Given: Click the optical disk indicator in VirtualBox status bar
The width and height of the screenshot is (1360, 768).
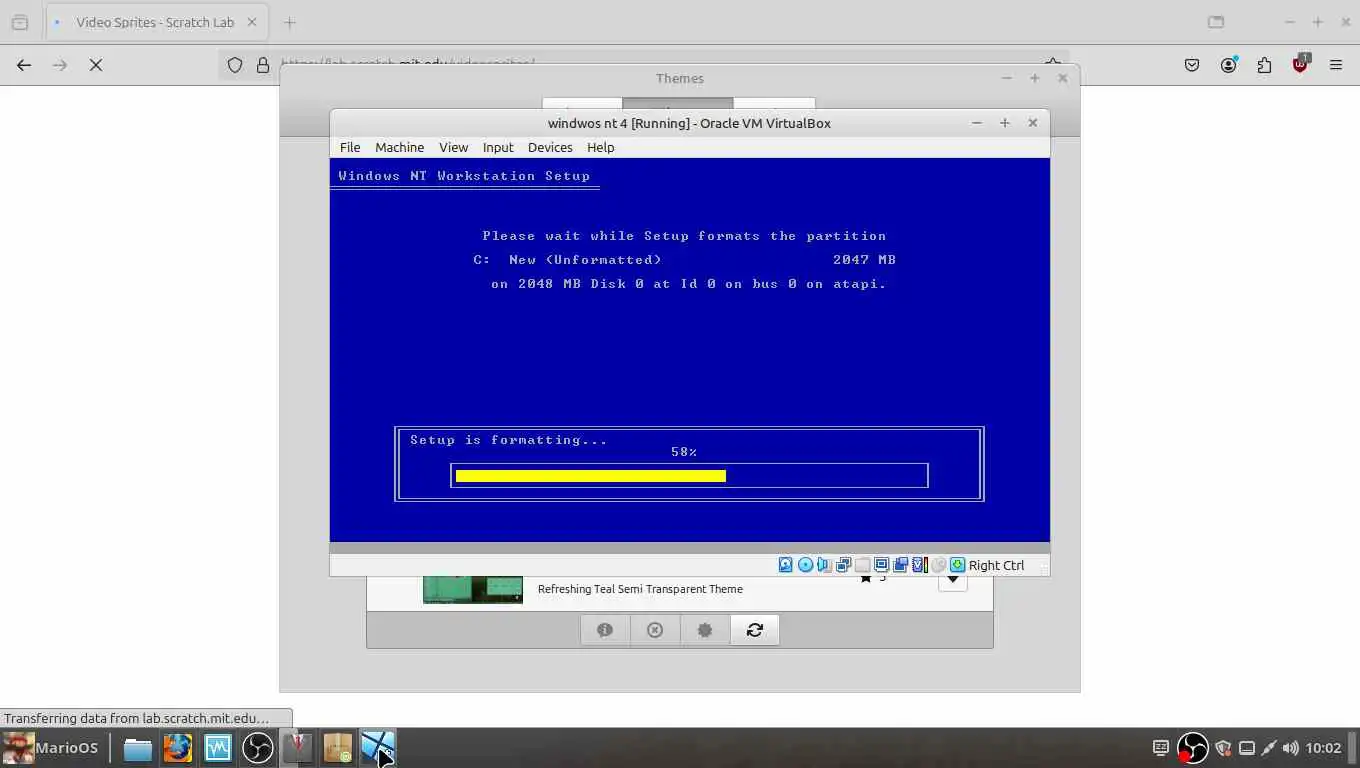Looking at the screenshot, I should point(805,565).
